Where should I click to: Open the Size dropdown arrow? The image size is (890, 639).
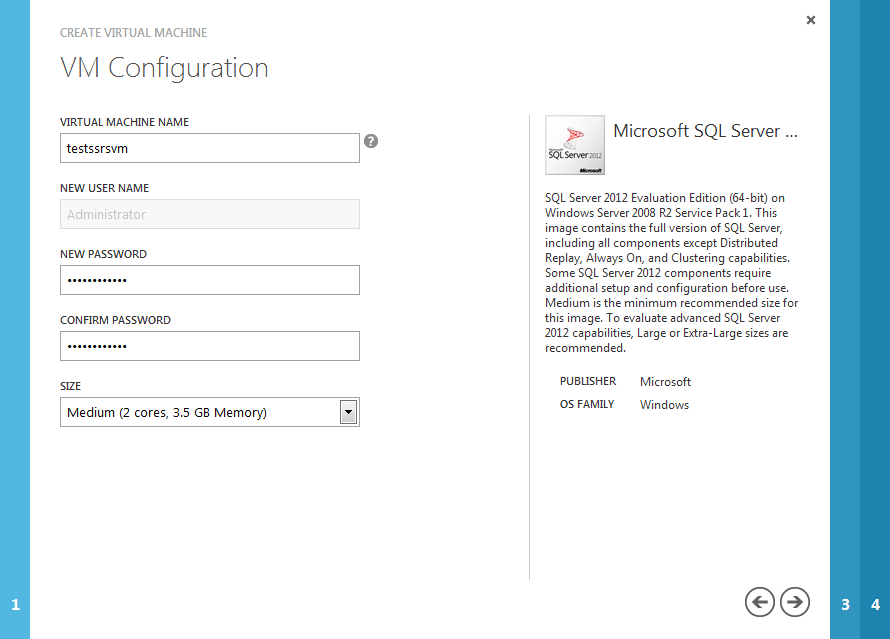tap(349, 412)
